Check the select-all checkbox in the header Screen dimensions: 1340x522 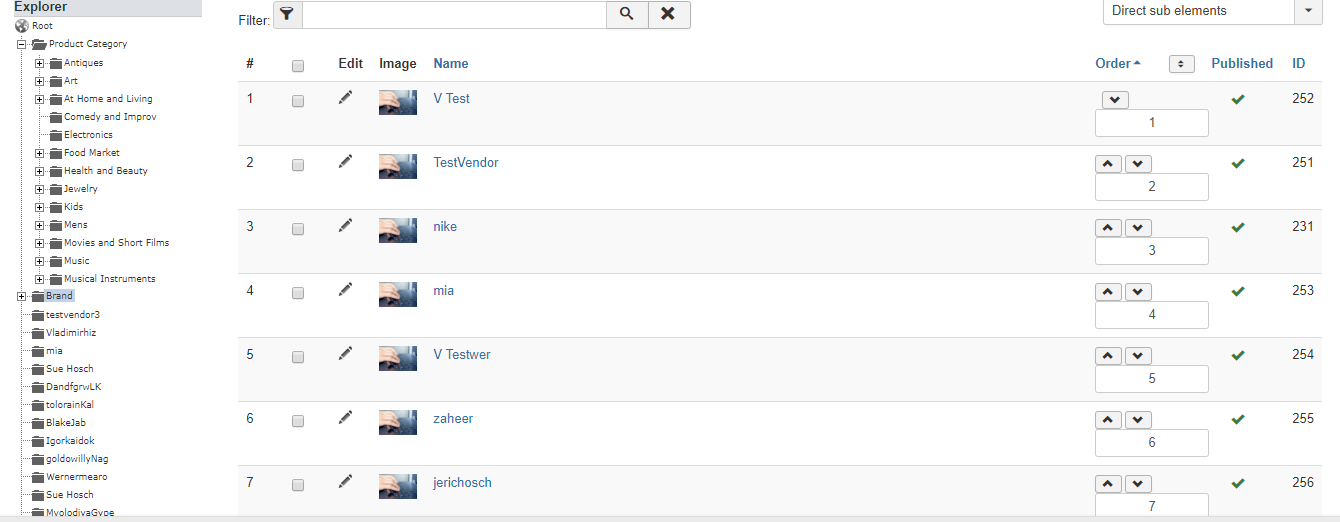298,66
